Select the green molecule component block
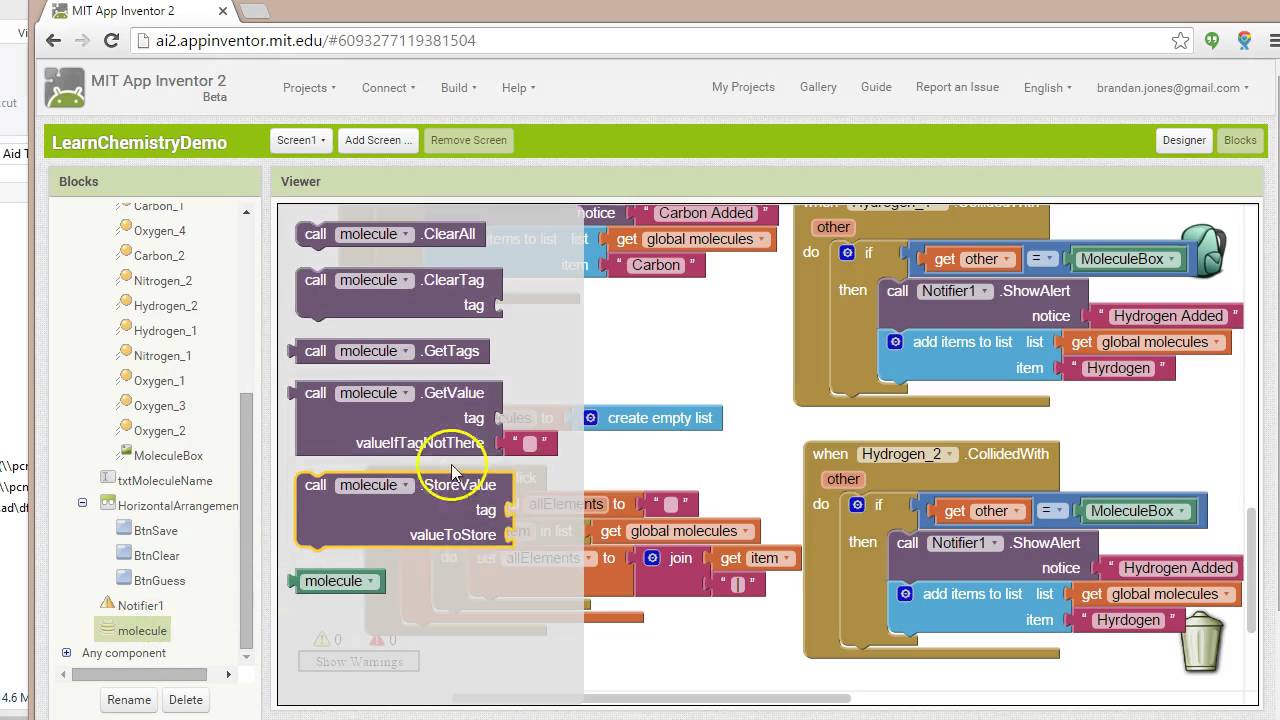This screenshot has height=720, width=1280. click(337, 581)
